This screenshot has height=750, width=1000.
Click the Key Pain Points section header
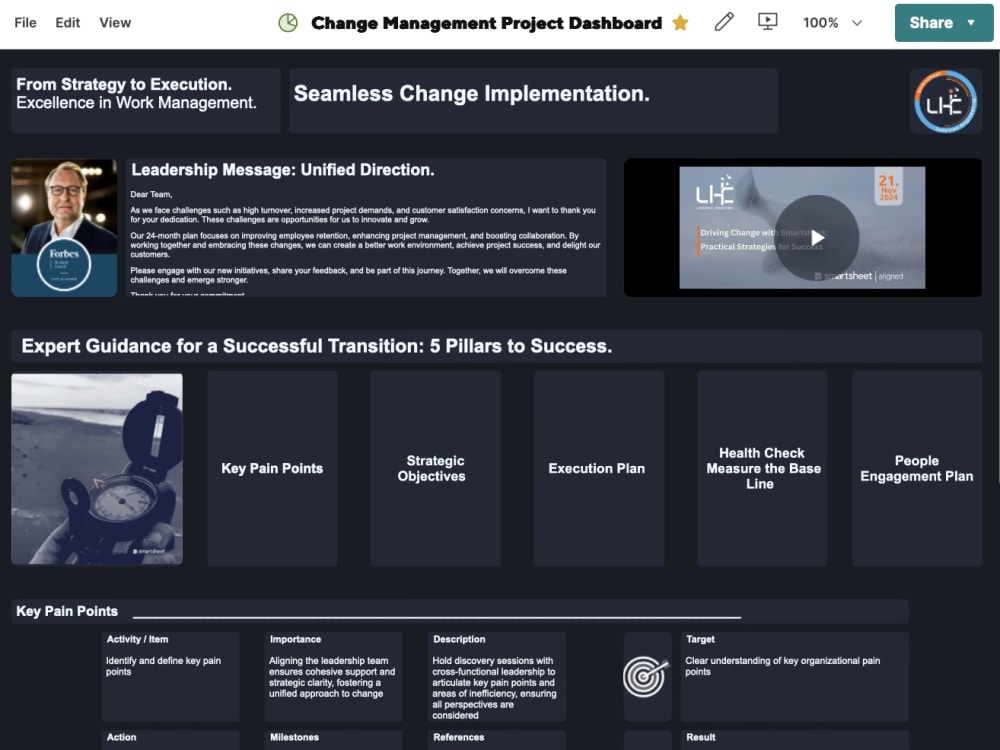click(67, 611)
